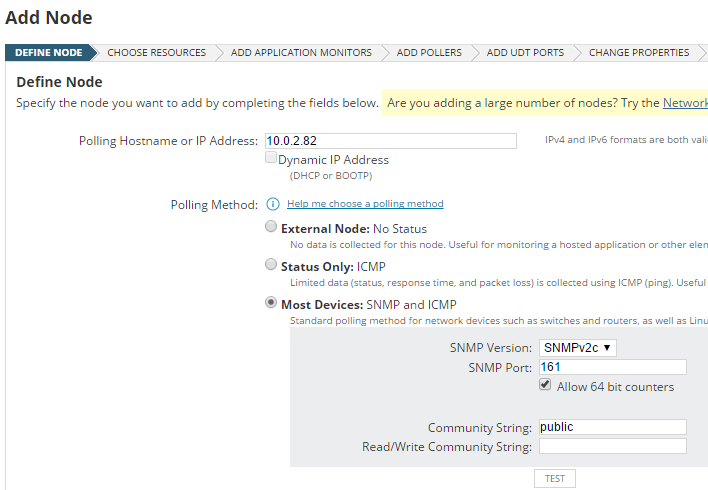
Task: Choose Status Only: ICMP polling method
Action: pyautogui.click(x=271, y=266)
